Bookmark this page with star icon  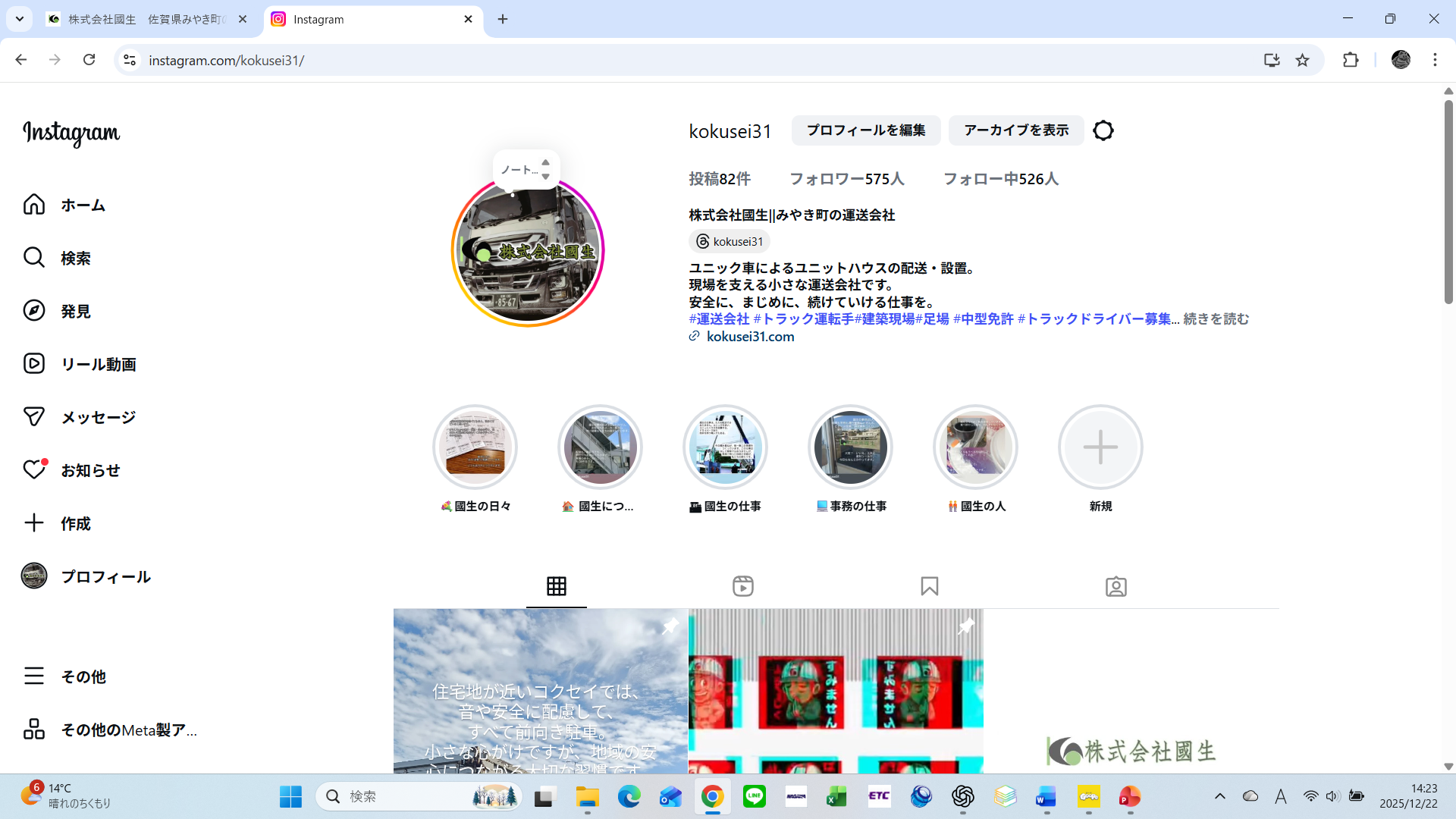point(1302,60)
